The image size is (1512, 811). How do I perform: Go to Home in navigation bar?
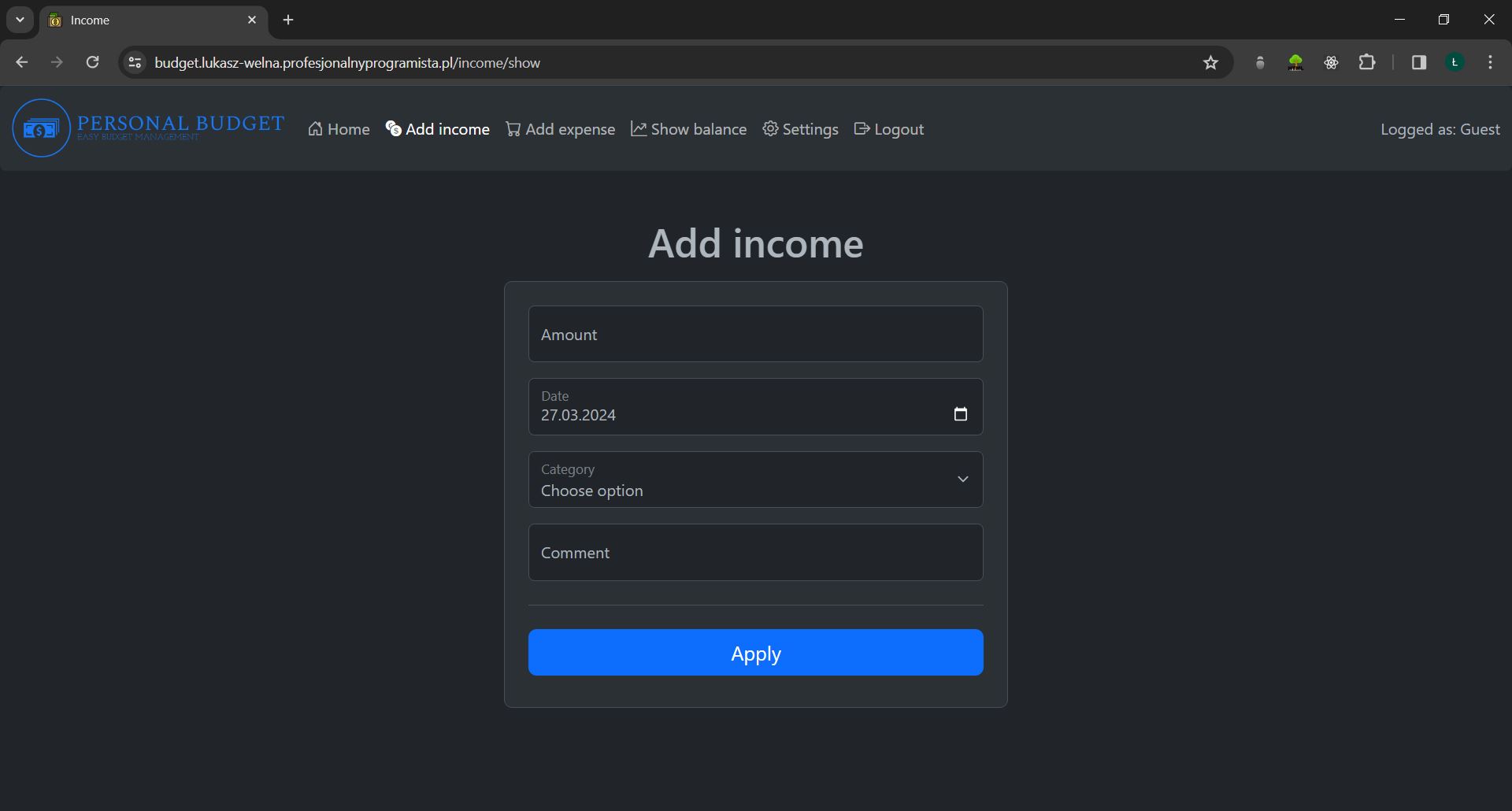coord(339,129)
